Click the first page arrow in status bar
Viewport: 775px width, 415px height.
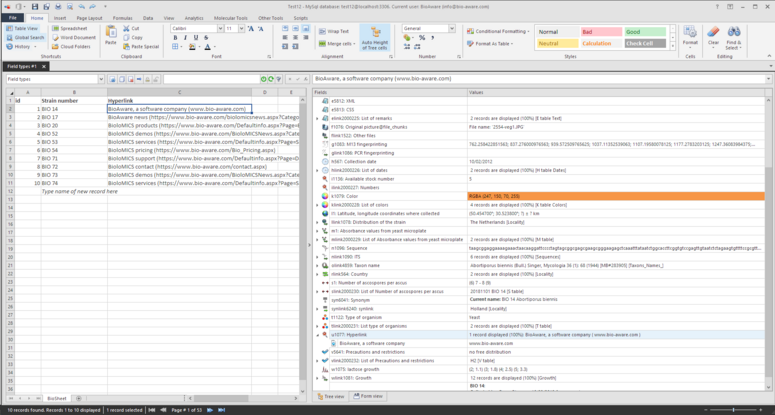pyautogui.click(x=151, y=410)
